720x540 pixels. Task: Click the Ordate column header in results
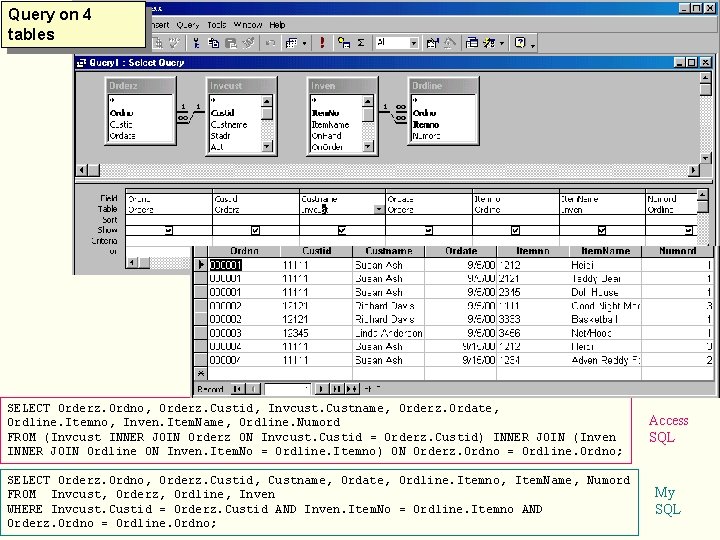[461, 251]
